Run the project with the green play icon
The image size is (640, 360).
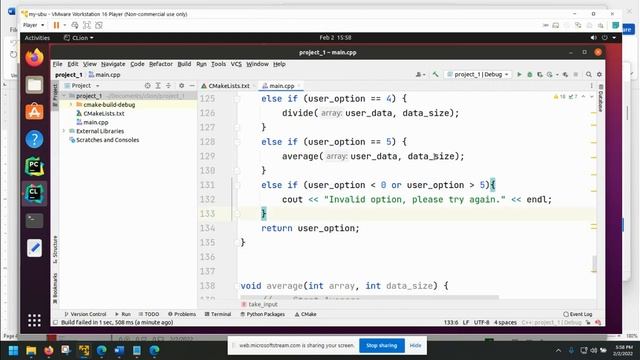[519, 75]
